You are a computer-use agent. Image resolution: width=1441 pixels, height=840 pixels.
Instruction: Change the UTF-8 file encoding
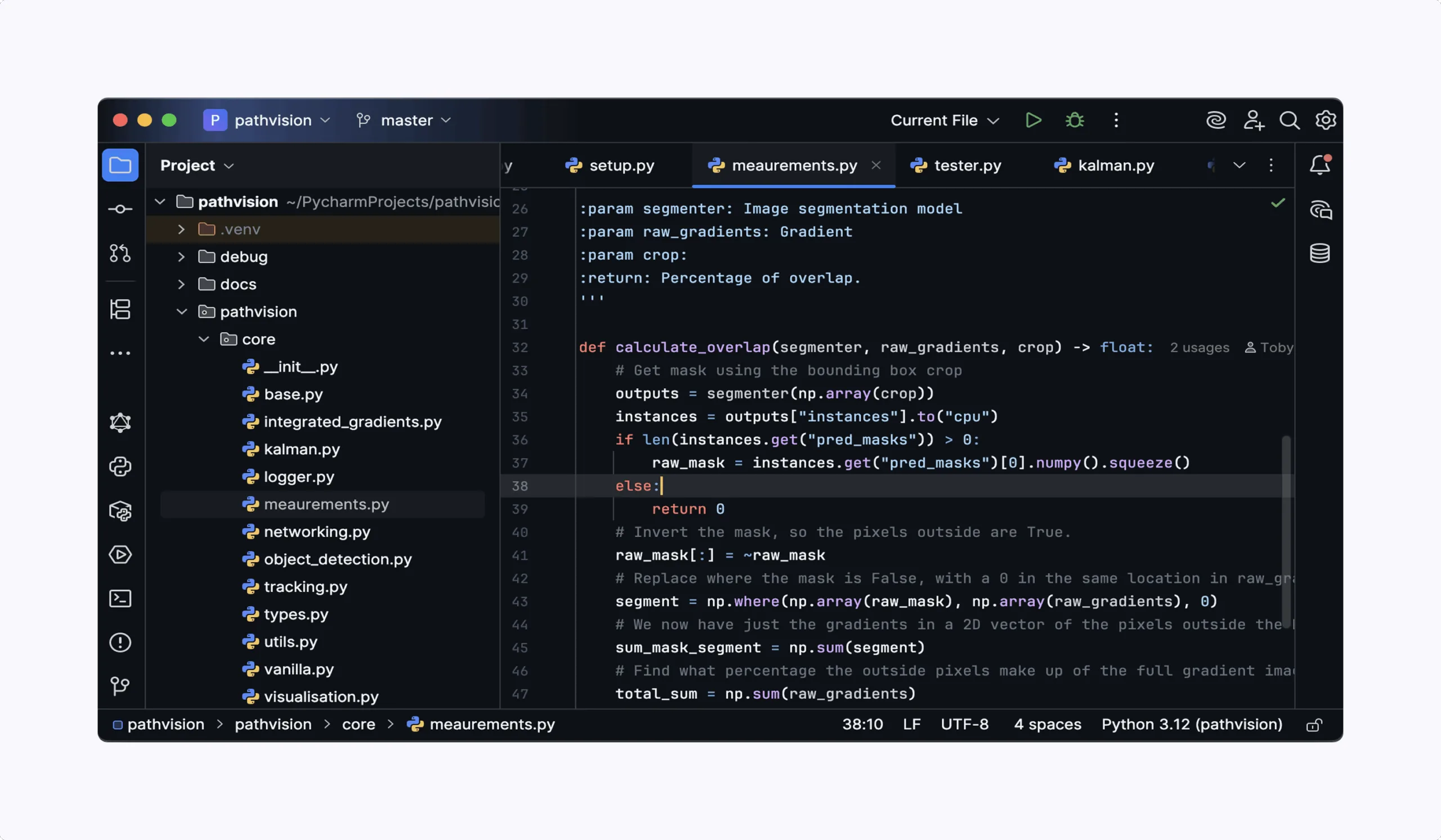pos(965,725)
